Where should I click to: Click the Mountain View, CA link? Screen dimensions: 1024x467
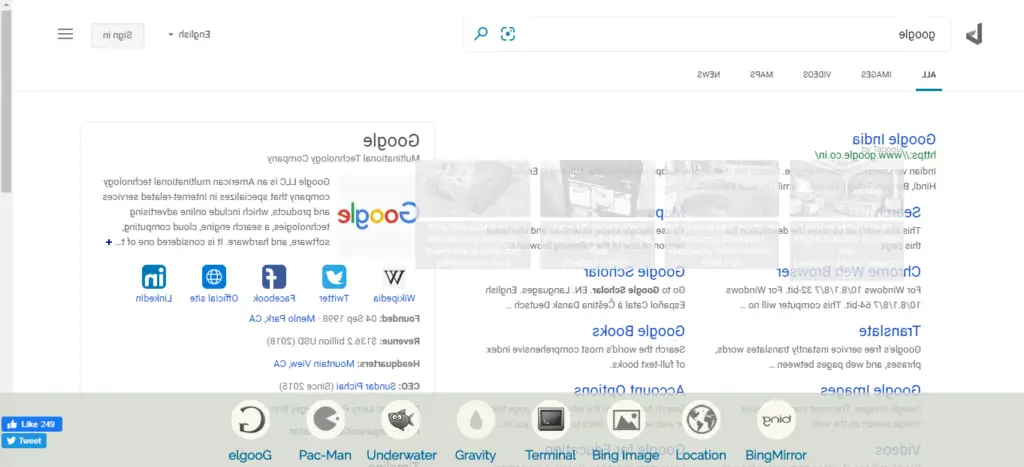click(x=313, y=364)
